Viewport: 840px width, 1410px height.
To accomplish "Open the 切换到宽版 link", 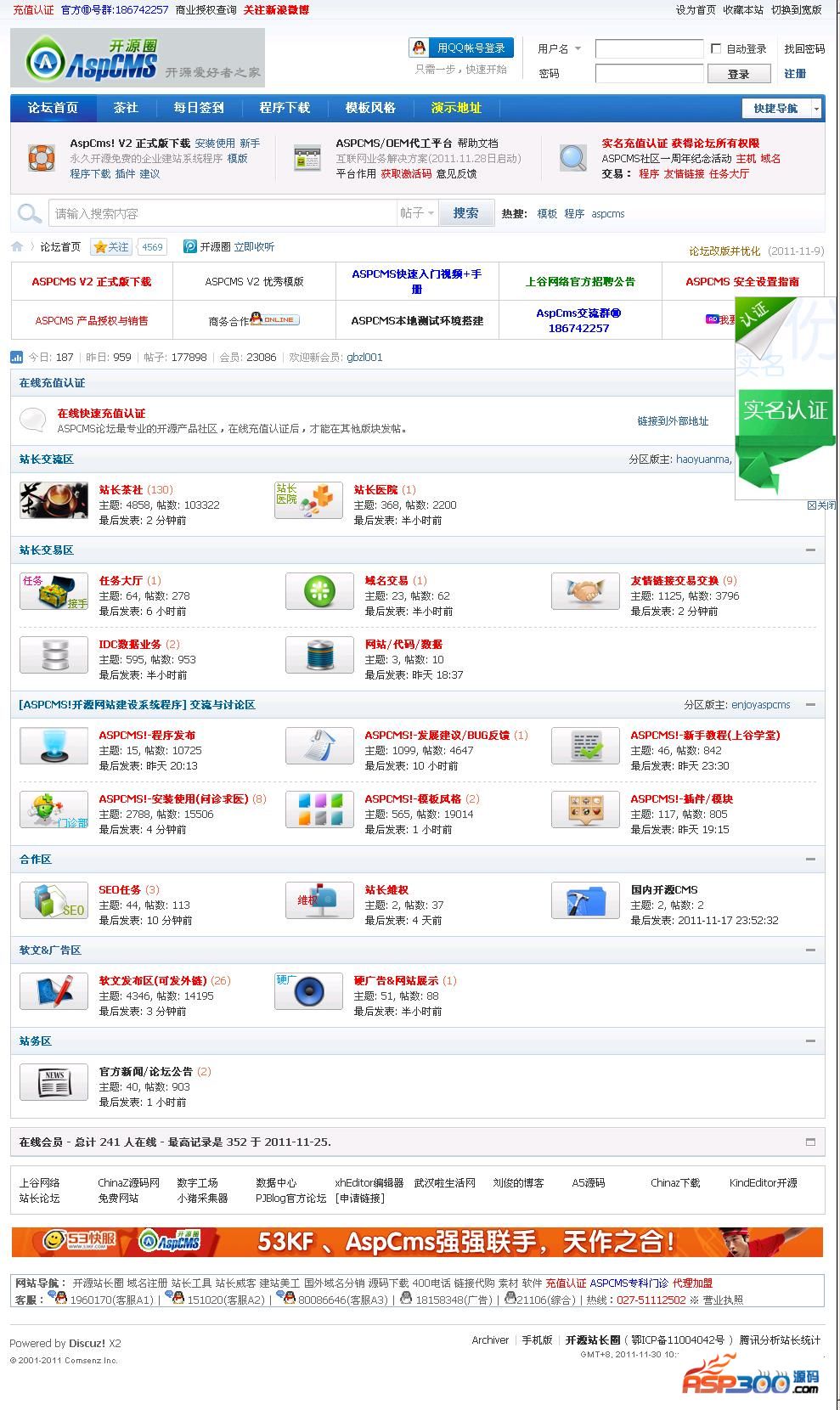I will coord(797,10).
